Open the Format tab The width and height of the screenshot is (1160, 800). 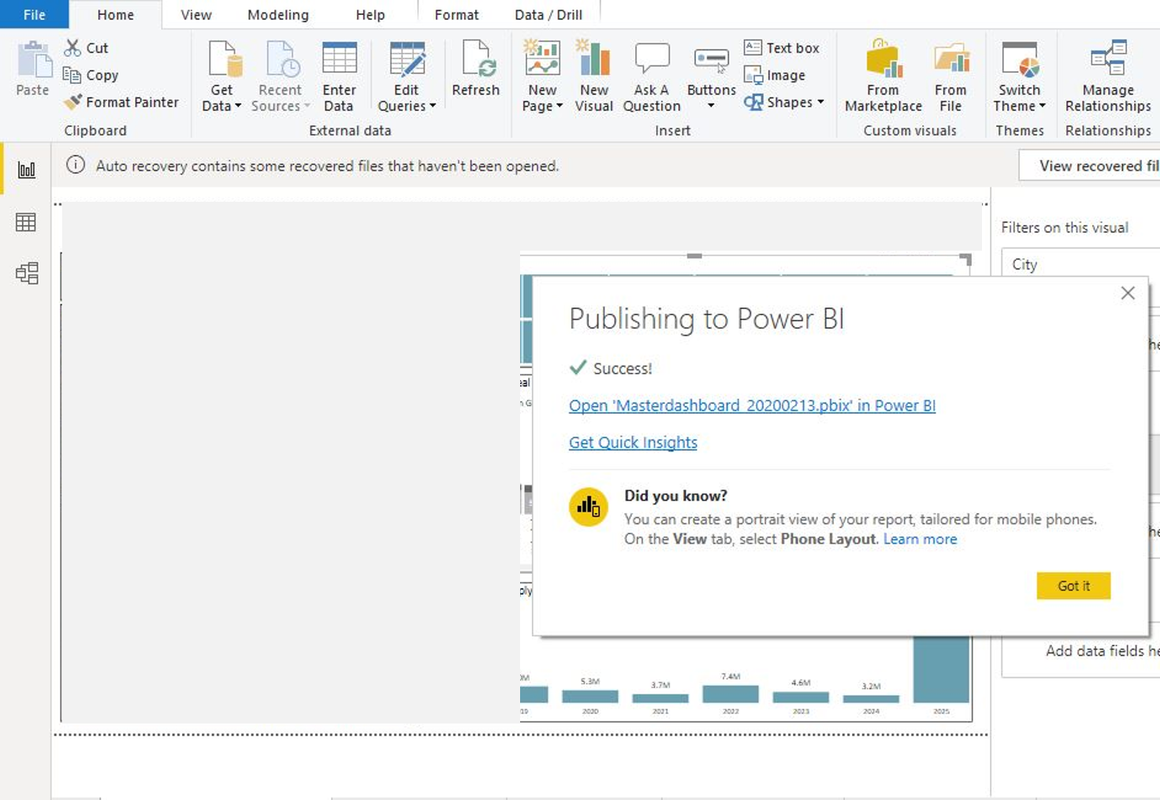tap(456, 15)
